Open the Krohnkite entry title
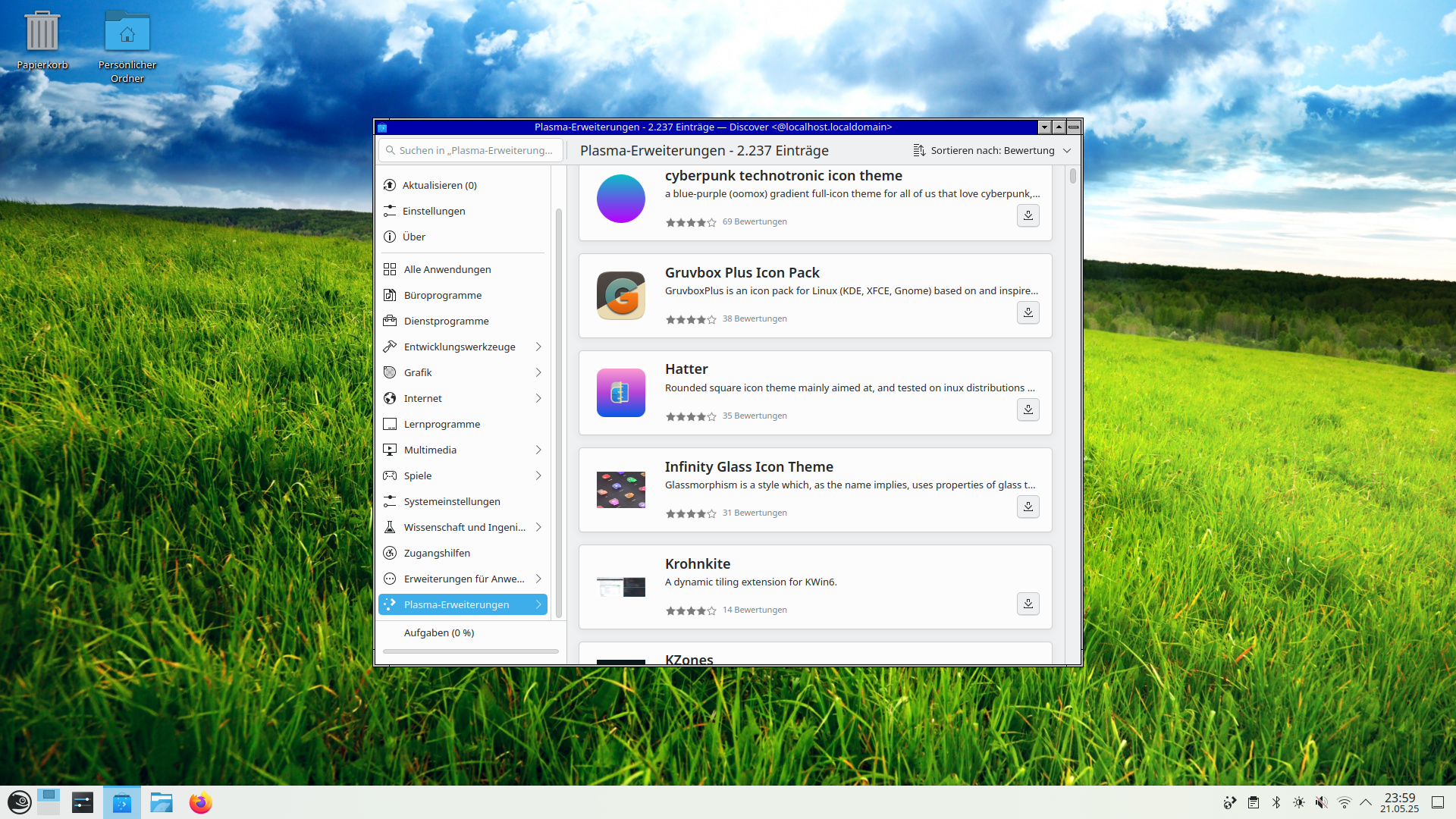The height and width of the screenshot is (819, 1456). [698, 563]
